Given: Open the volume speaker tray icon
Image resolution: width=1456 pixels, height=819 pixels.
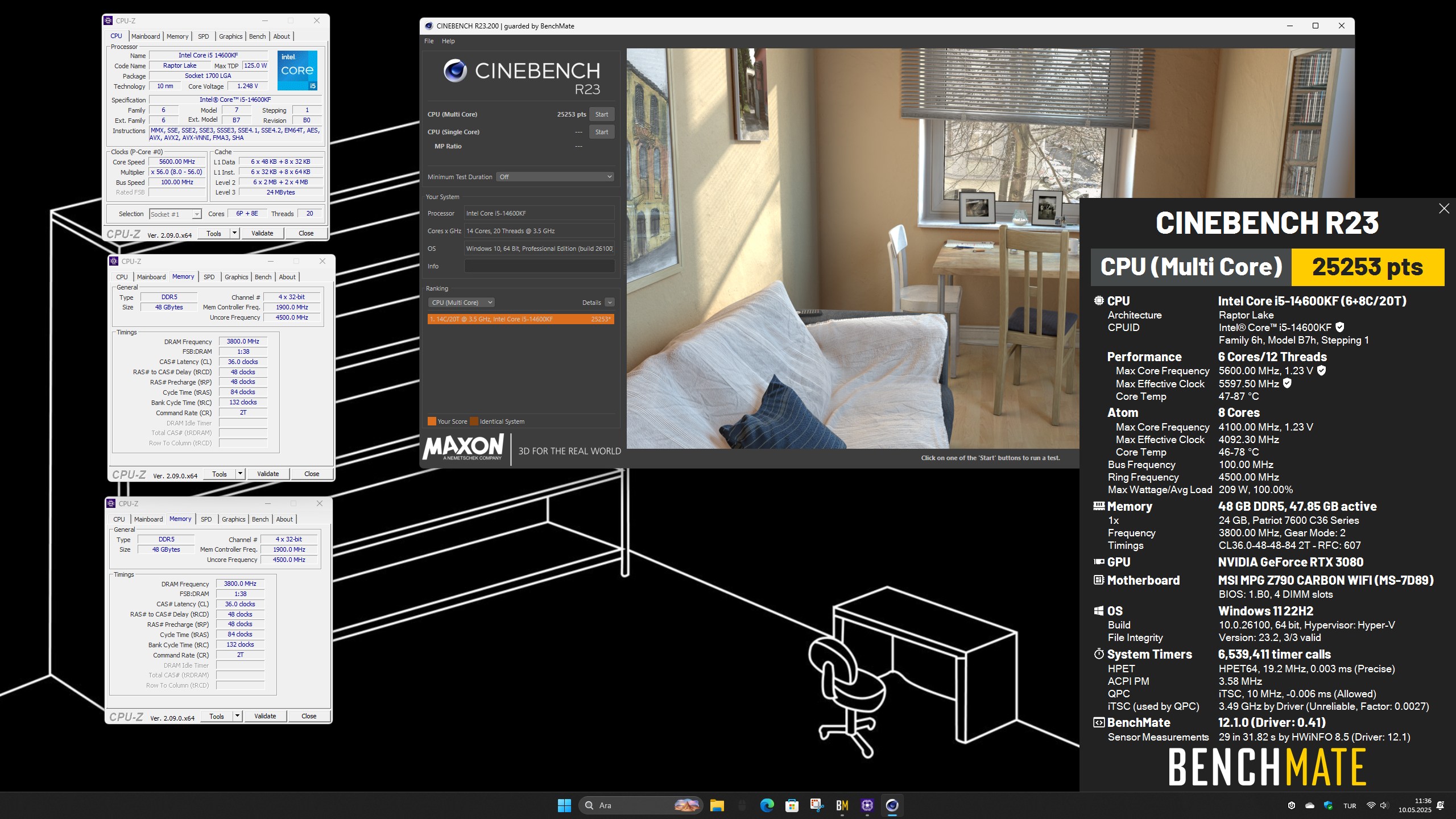Looking at the screenshot, I should pos(1384,805).
